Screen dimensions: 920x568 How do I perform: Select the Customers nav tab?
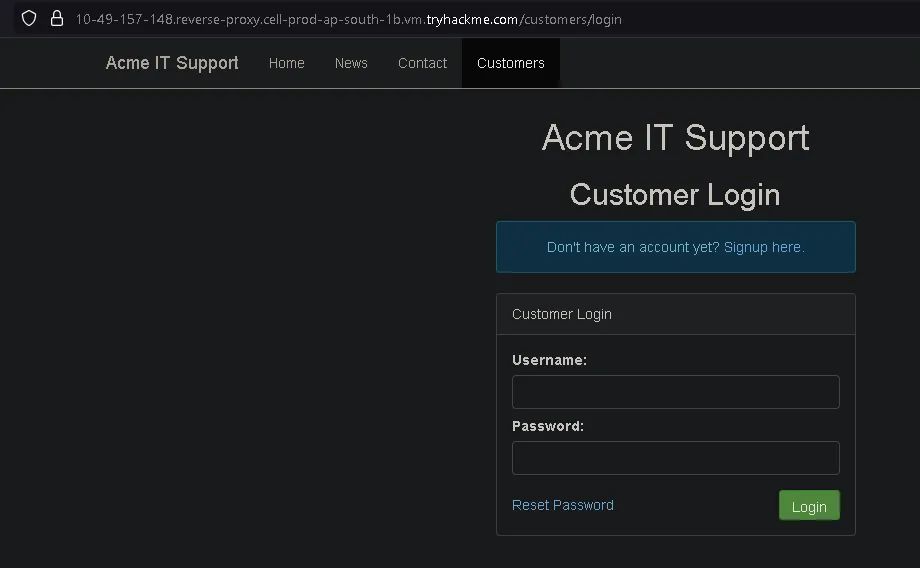(x=510, y=63)
